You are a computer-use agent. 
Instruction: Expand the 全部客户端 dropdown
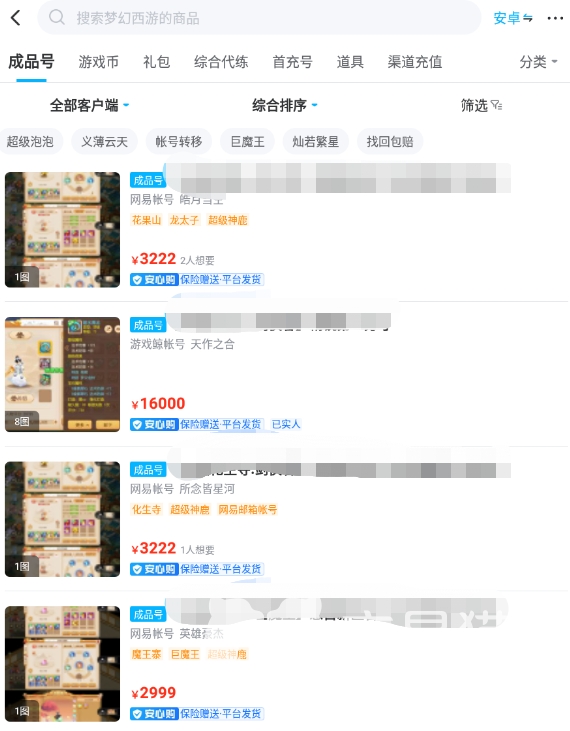click(89, 105)
